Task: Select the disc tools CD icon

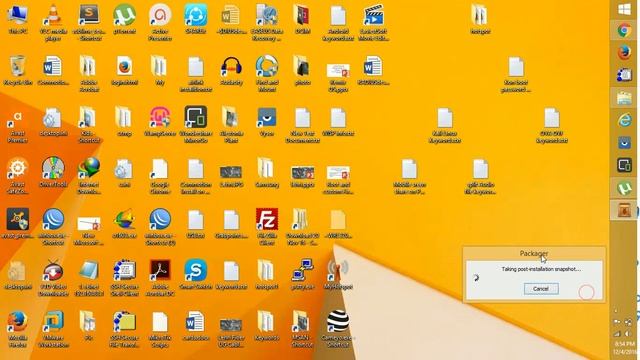Action: pos(53,172)
